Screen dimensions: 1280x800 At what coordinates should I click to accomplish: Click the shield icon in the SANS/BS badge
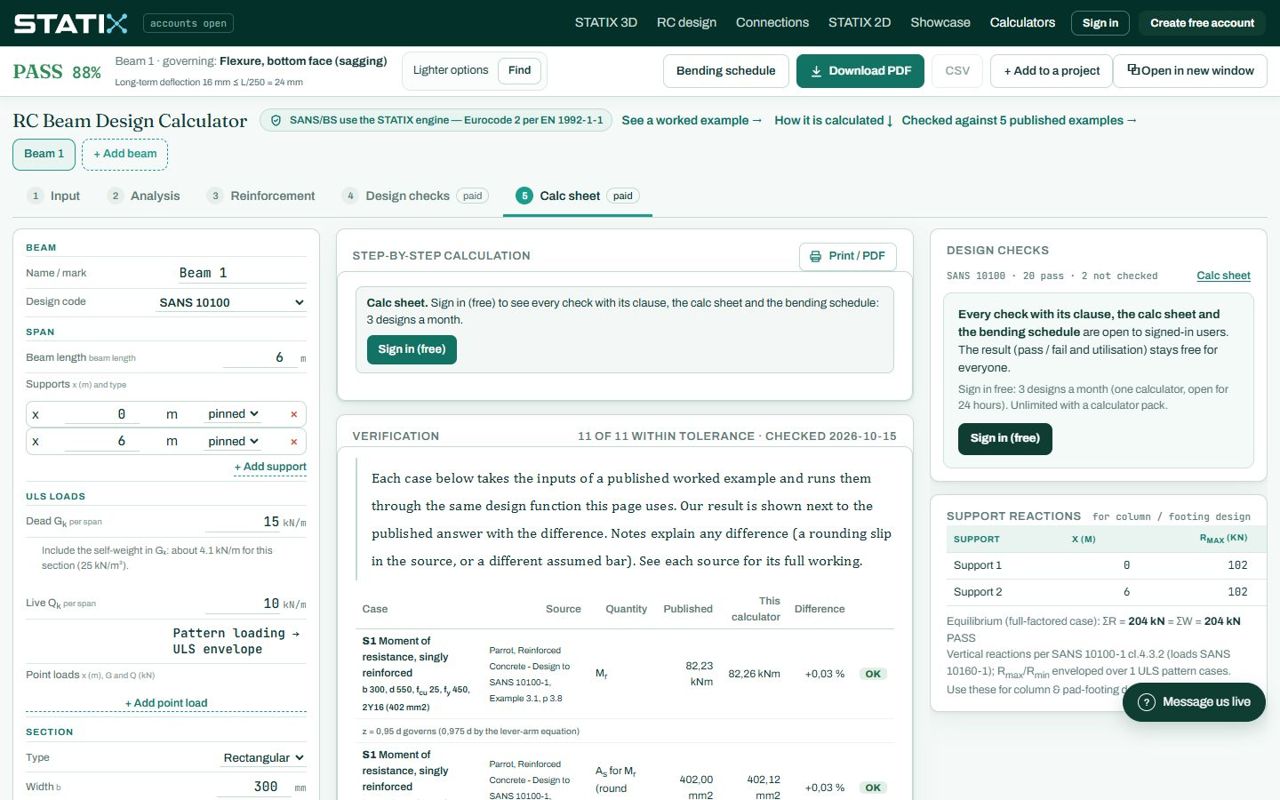click(x=276, y=120)
